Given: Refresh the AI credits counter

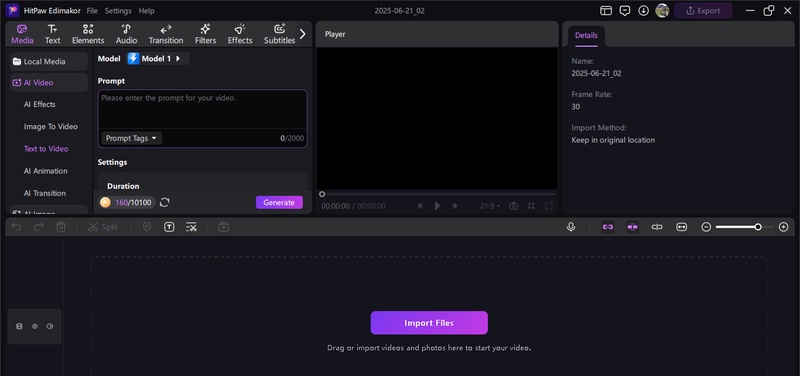Looking at the screenshot, I should [x=164, y=203].
